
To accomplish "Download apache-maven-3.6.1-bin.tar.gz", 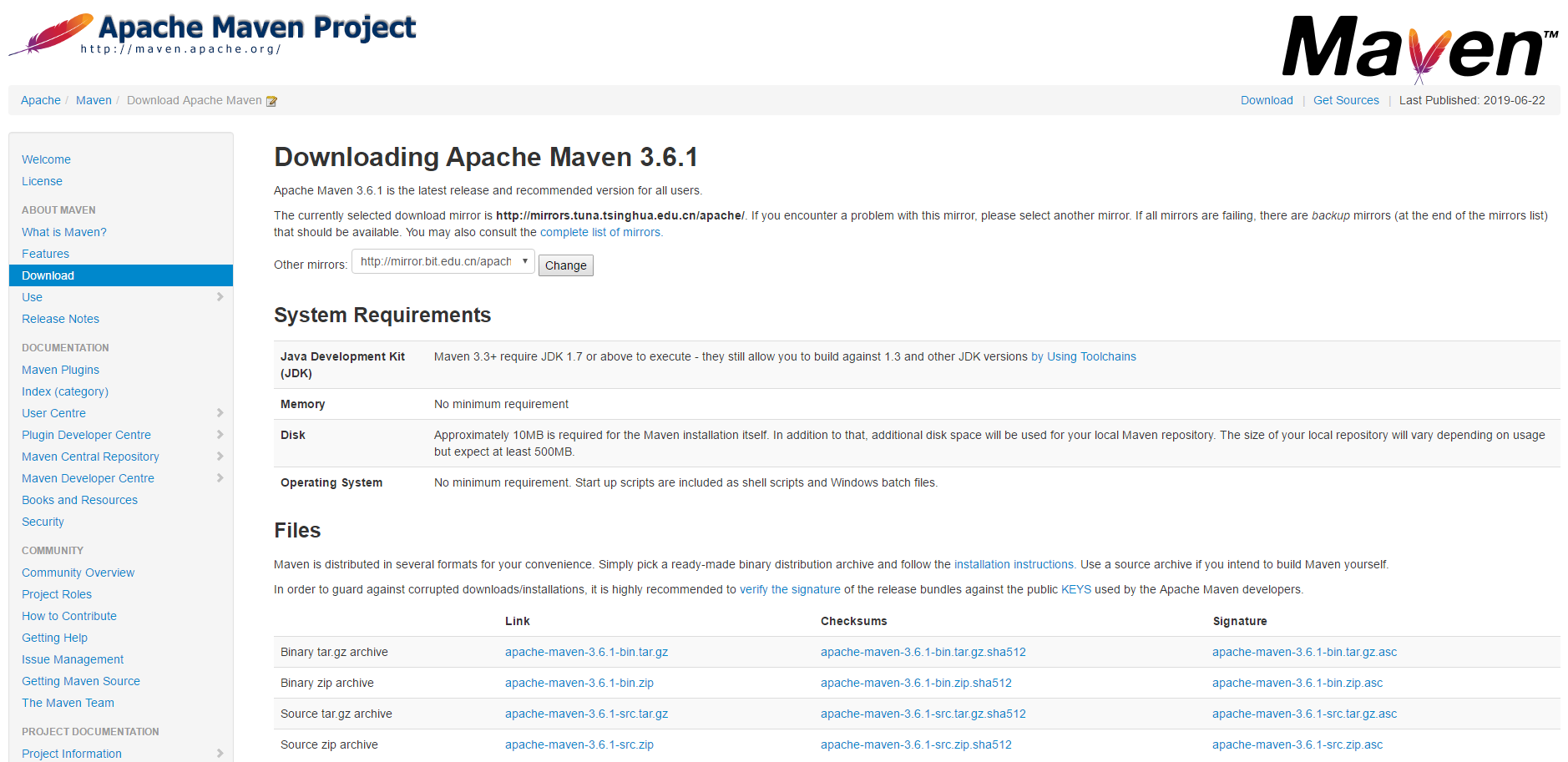I will 586,652.
